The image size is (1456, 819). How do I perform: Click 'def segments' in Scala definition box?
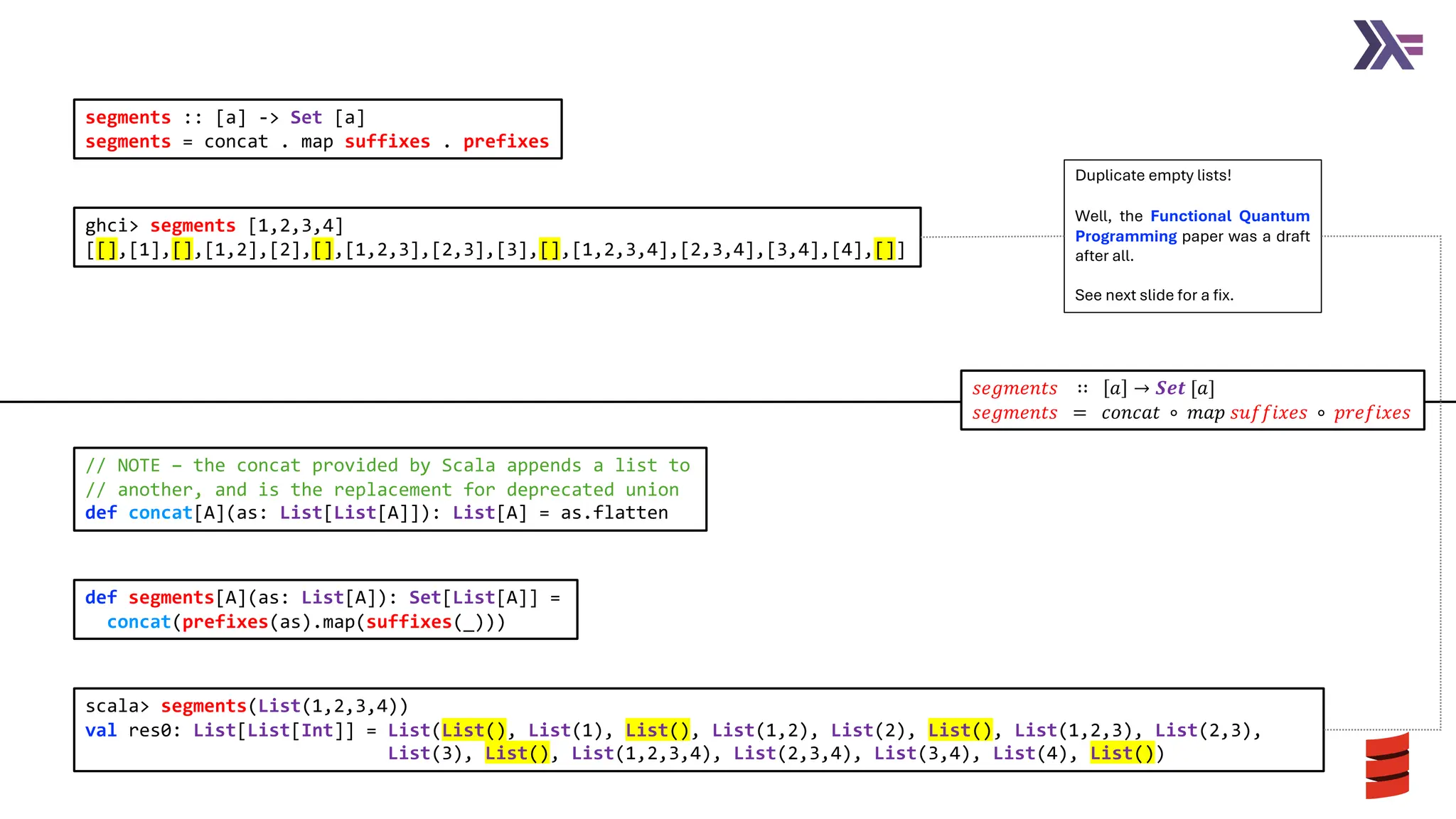click(x=149, y=598)
